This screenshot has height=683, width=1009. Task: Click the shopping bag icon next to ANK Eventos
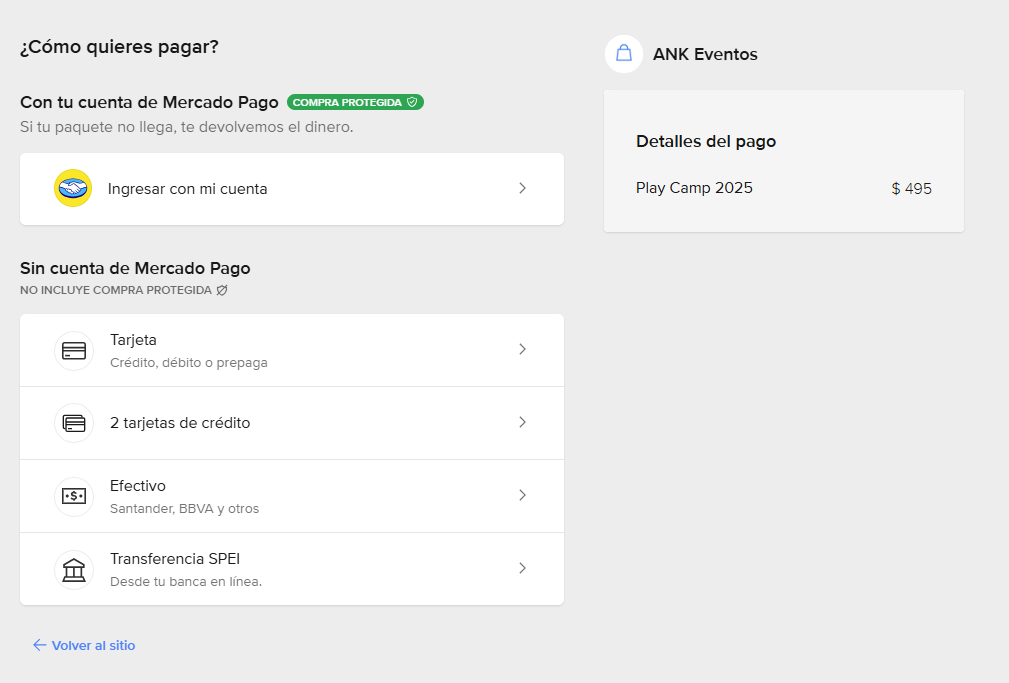[624, 53]
